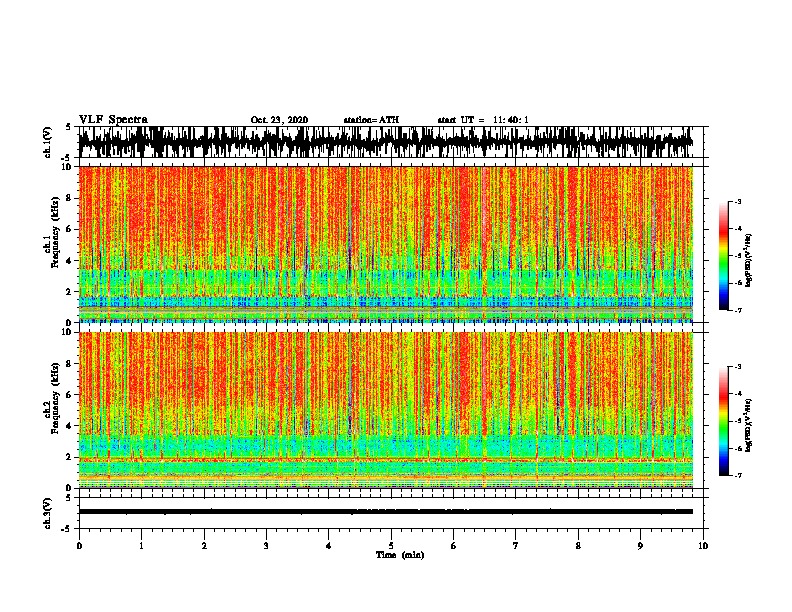
Task: Click the "-3" label on ch.1 color scale
Action: [x=738, y=202]
